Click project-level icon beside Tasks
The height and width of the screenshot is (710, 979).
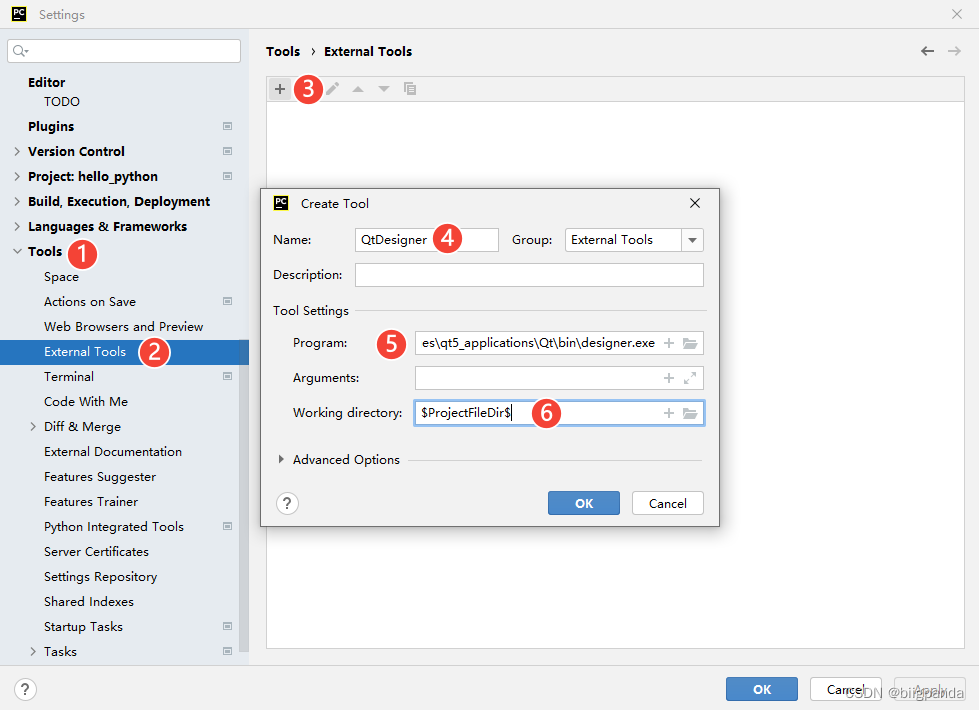click(x=227, y=651)
